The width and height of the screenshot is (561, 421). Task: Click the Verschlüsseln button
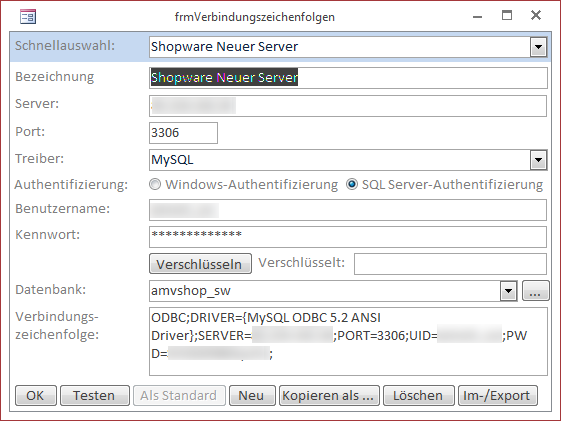200,264
